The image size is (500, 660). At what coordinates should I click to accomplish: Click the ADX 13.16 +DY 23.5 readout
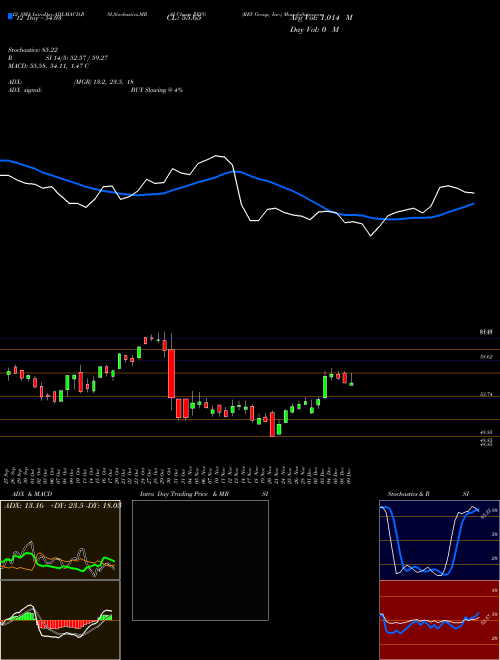(62, 505)
